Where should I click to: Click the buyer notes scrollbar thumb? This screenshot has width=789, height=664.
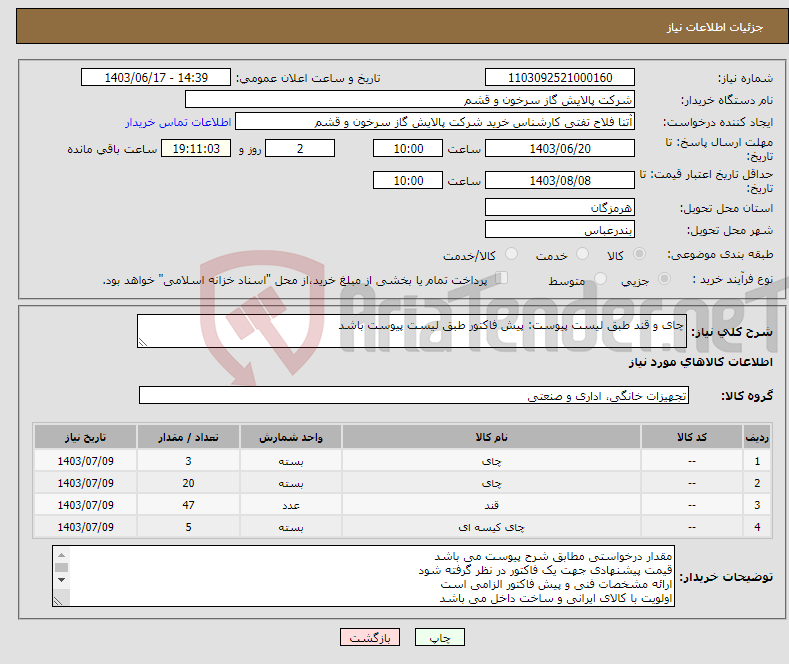pos(61,567)
